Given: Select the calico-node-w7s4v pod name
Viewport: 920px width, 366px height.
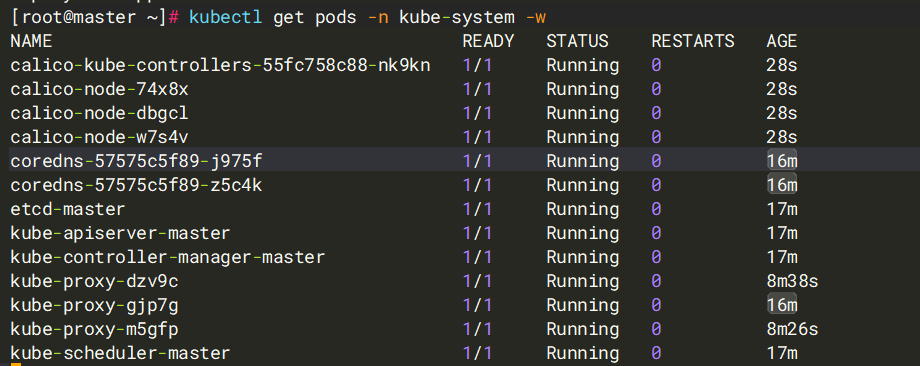Looking at the screenshot, I should (x=99, y=137).
